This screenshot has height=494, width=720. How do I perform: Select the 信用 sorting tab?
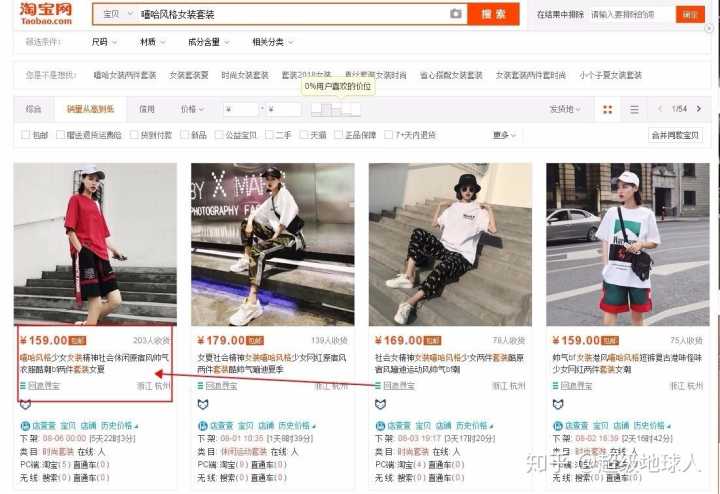coord(147,109)
